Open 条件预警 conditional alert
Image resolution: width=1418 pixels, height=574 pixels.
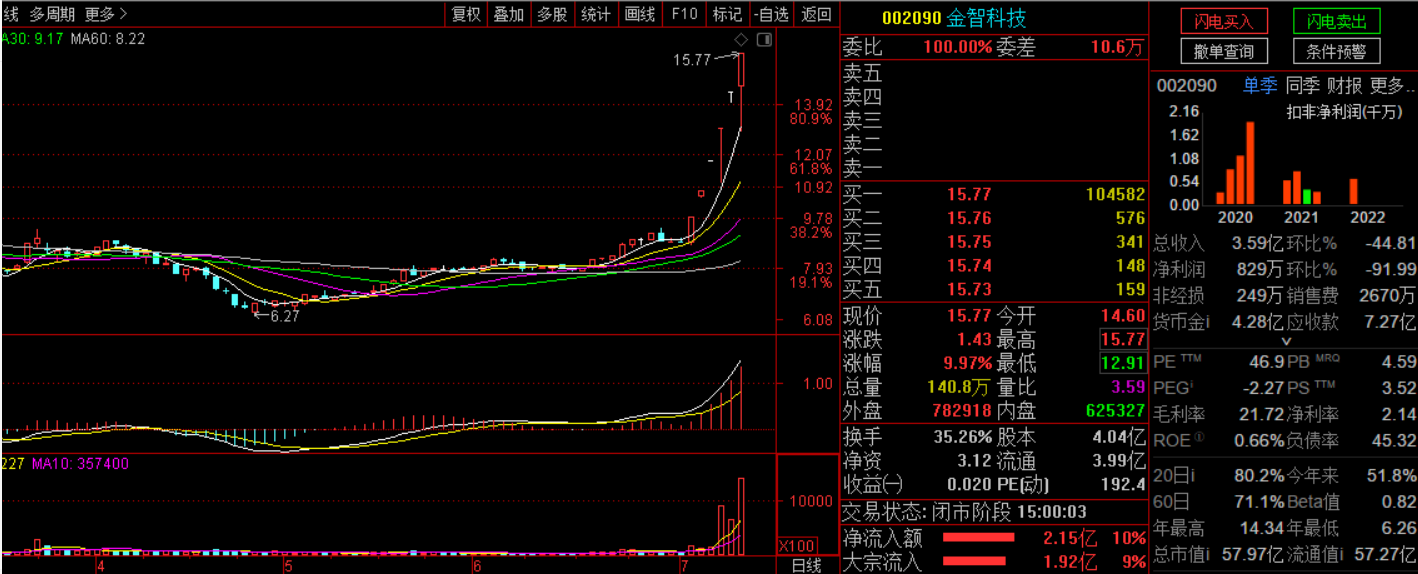[x=1336, y=51]
